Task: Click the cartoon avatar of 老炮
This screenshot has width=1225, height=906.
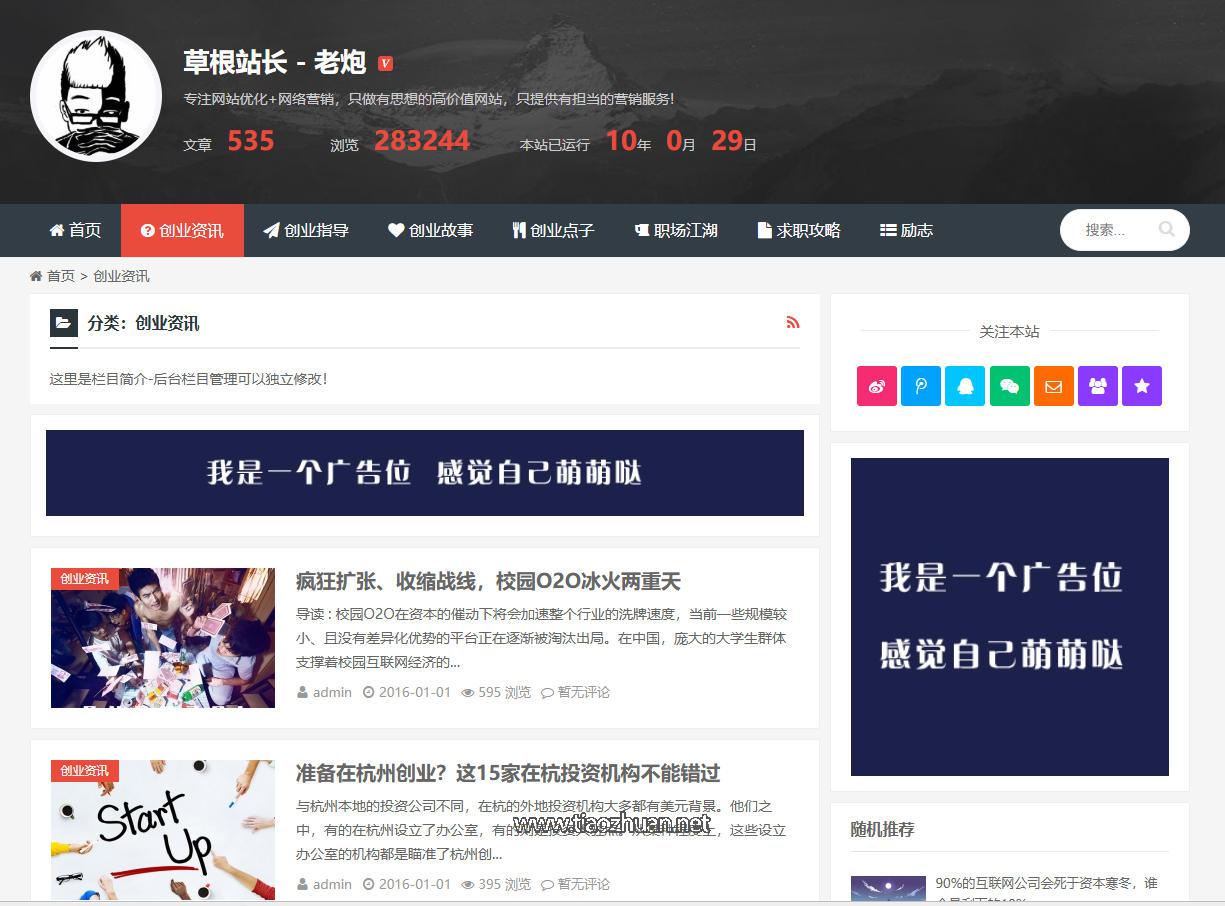Action: tap(96, 96)
